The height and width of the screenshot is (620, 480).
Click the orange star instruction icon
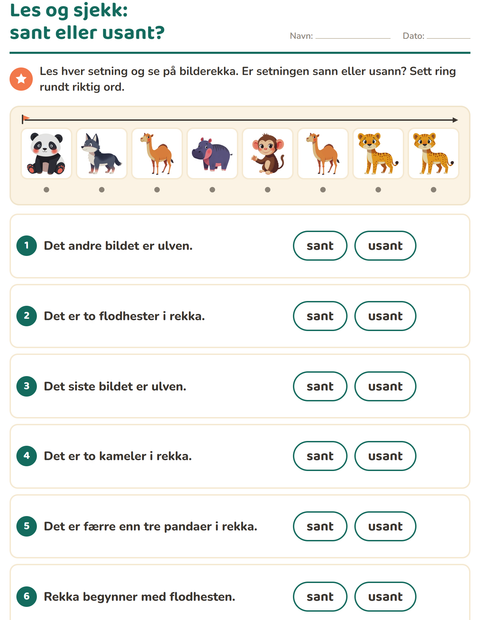point(21,79)
